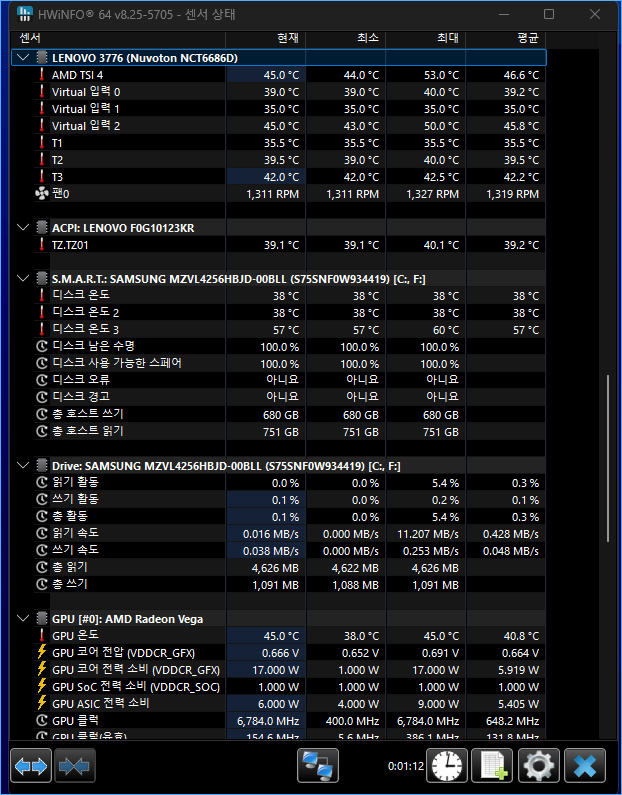Click the chip icon of the GPU [#0] header
The image size is (622, 795).
point(42,619)
